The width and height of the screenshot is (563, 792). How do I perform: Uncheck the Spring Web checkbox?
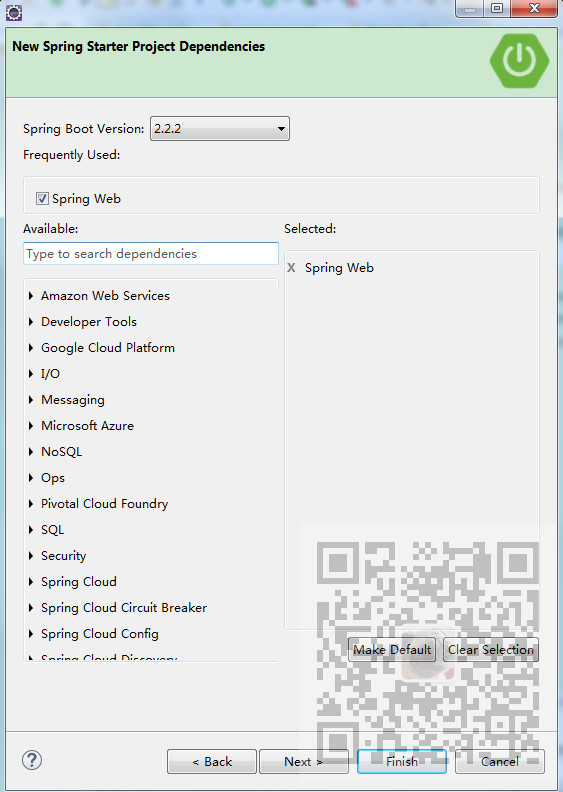click(42, 199)
